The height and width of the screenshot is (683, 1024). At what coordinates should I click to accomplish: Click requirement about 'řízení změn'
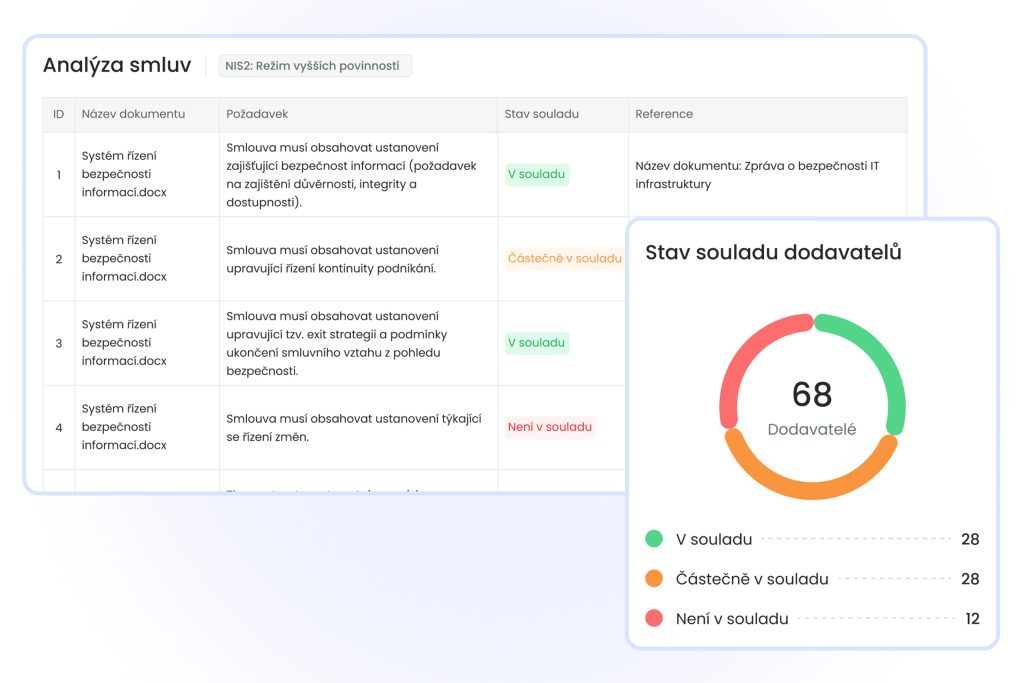[x=353, y=428]
